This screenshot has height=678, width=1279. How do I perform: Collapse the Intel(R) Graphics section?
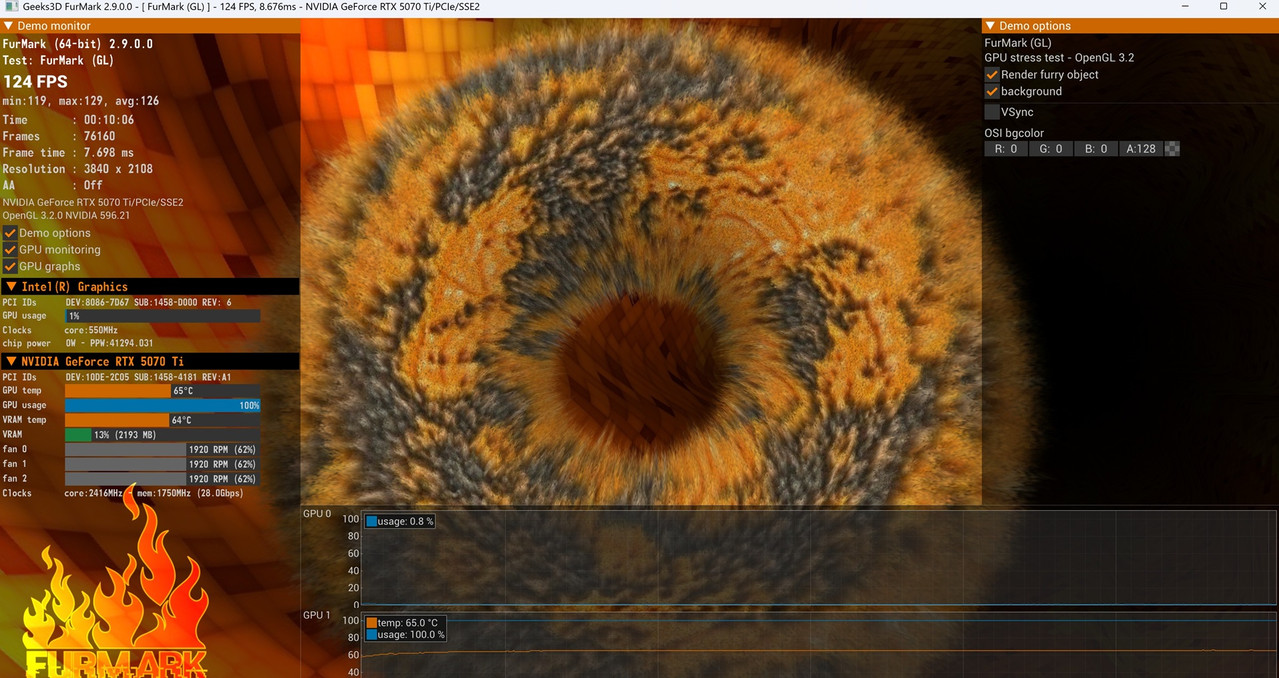(149, 287)
